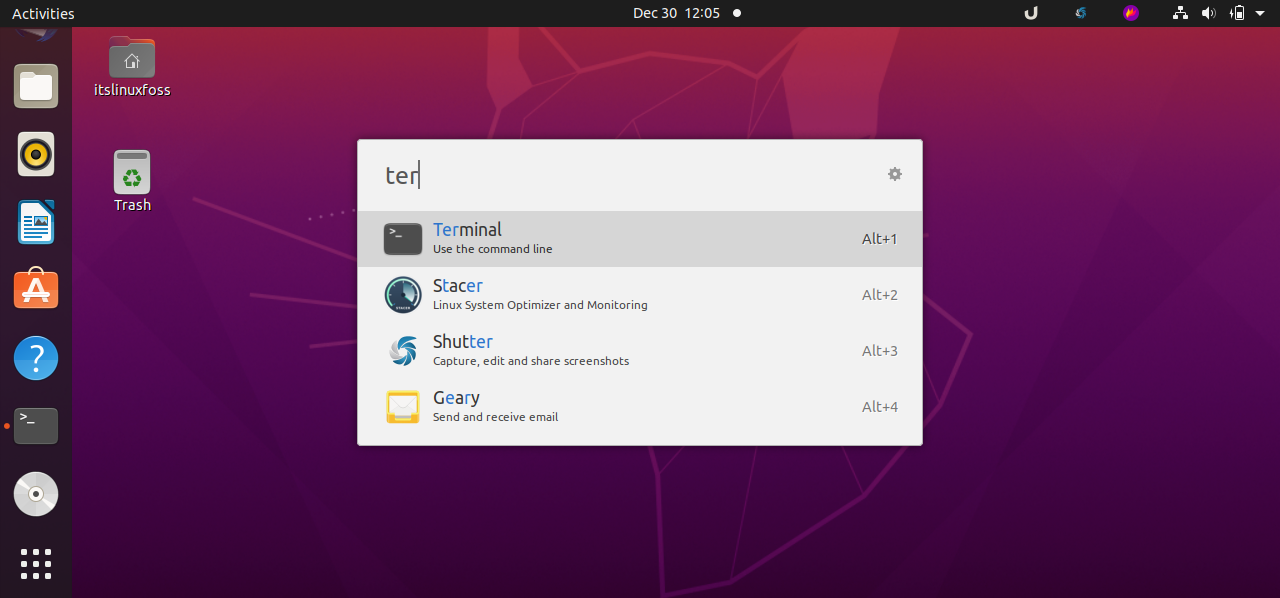Open the itslinuxfoss home folder on desktop
1280x598 pixels.
coord(132,67)
